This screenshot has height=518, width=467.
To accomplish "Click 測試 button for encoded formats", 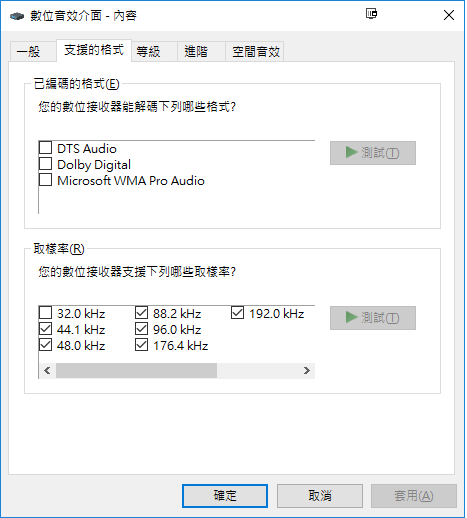I will (373, 153).
